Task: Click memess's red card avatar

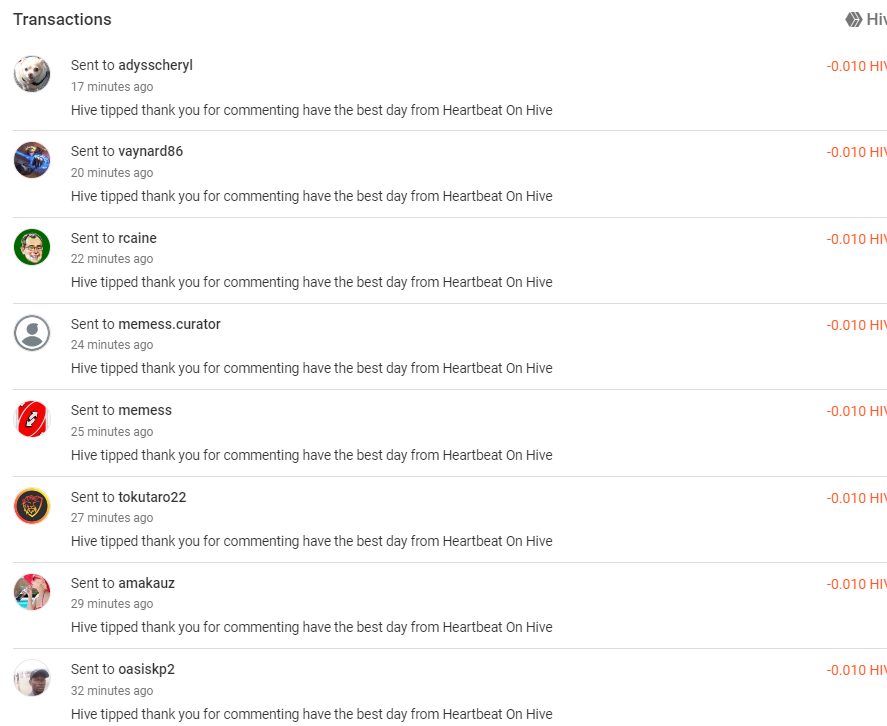Action: pyautogui.click(x=32, y=419)
